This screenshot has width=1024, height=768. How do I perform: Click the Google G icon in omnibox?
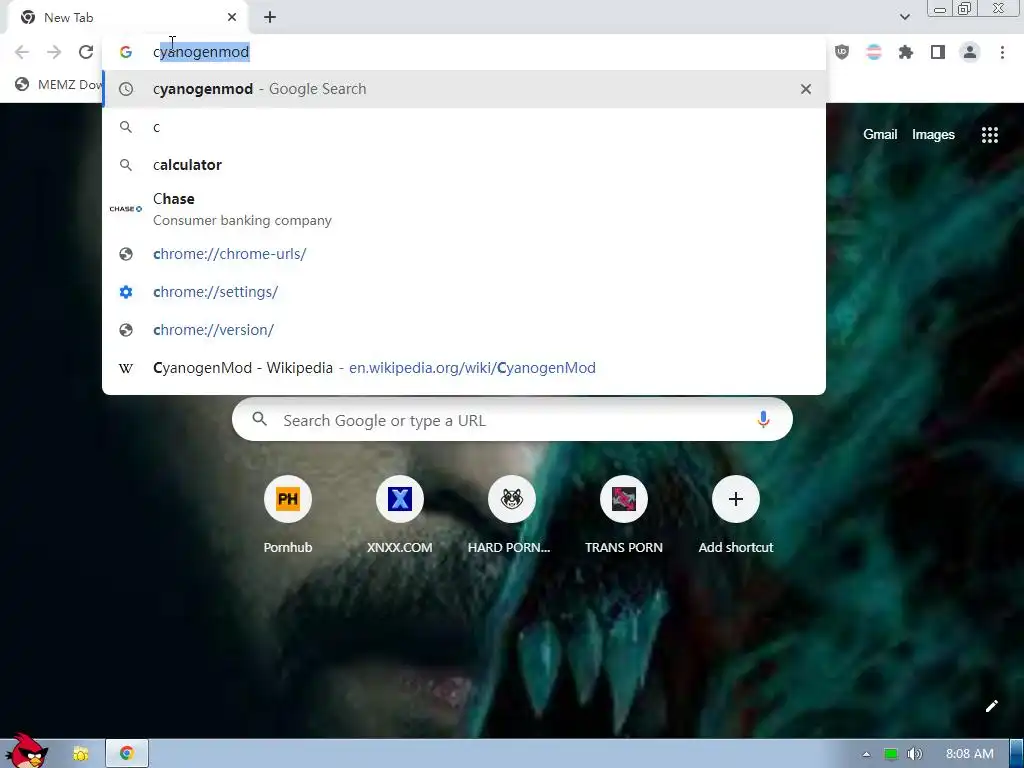(x=126, y=52)
